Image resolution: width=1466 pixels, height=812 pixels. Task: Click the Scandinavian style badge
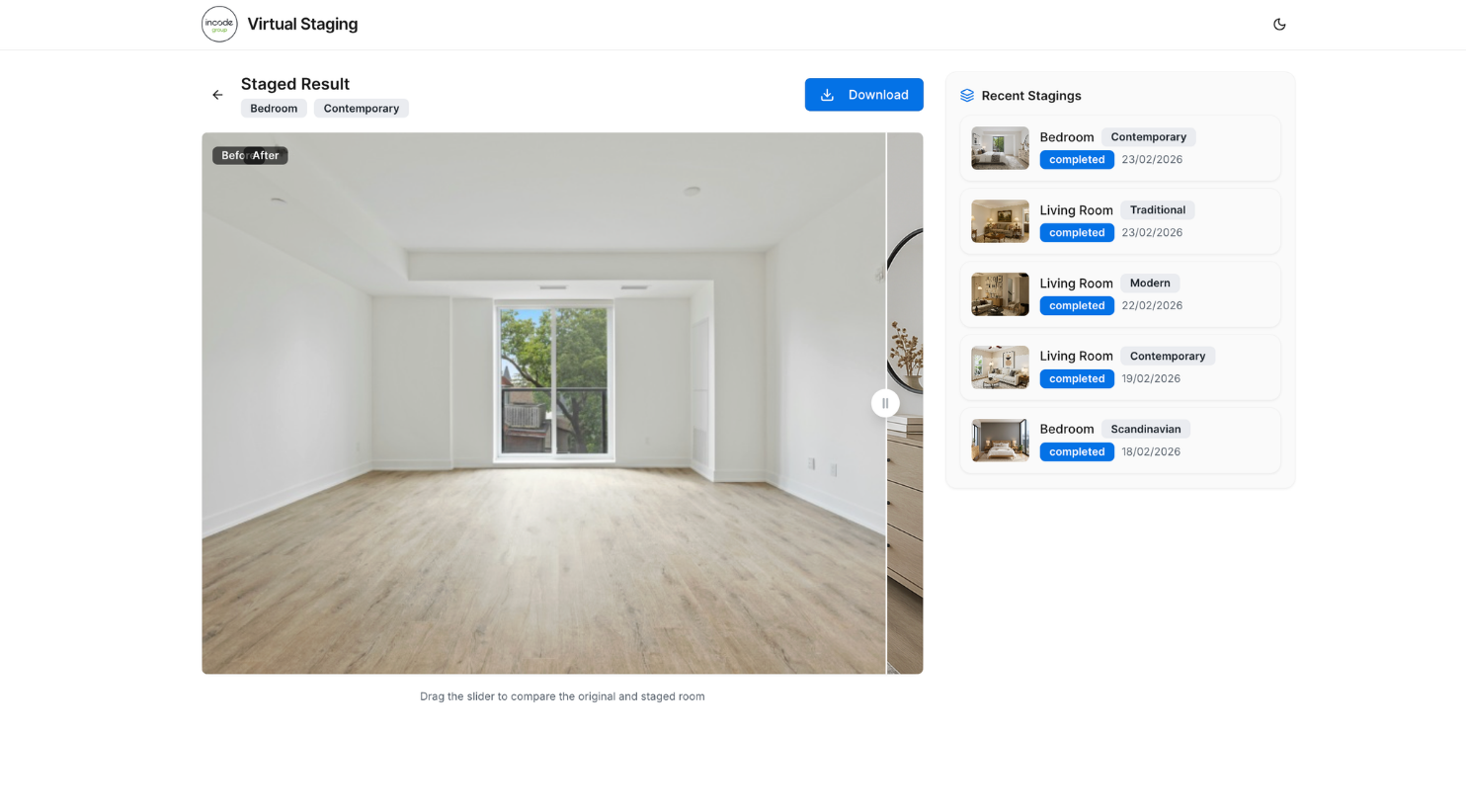pyautogui.click(x=1146, y=430)
